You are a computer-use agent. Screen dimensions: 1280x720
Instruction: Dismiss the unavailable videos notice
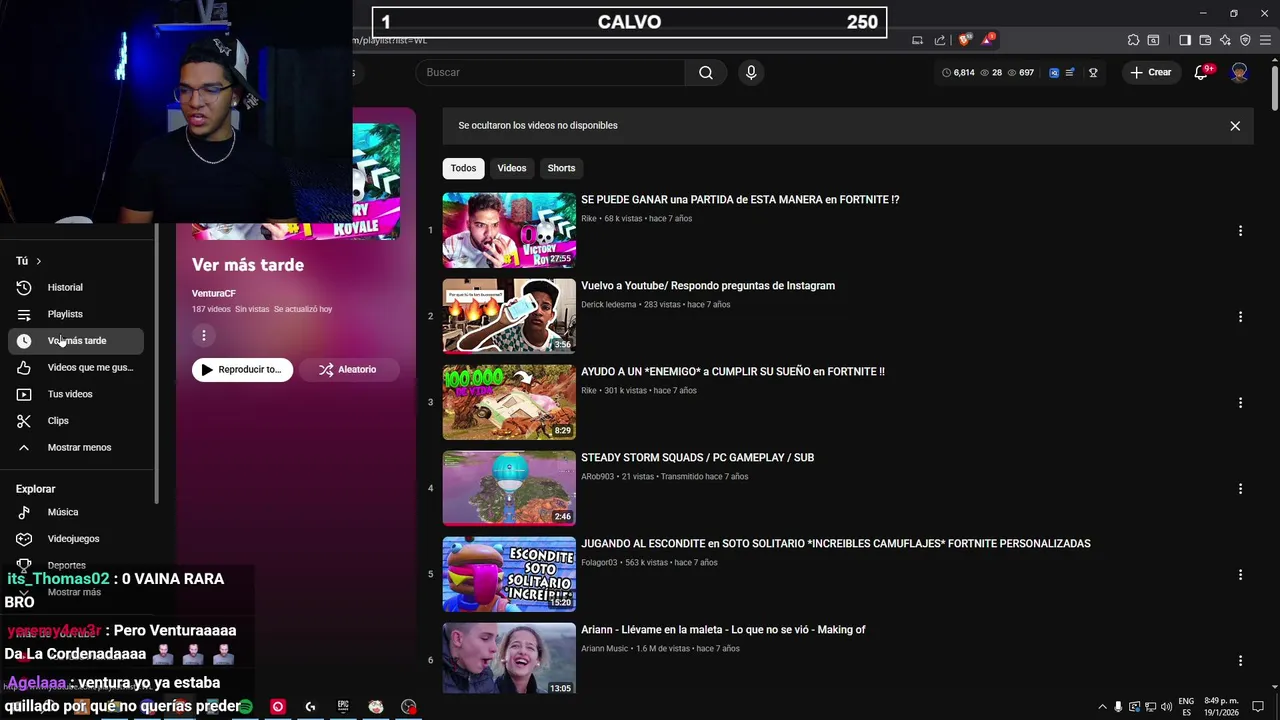point(1235,126)
